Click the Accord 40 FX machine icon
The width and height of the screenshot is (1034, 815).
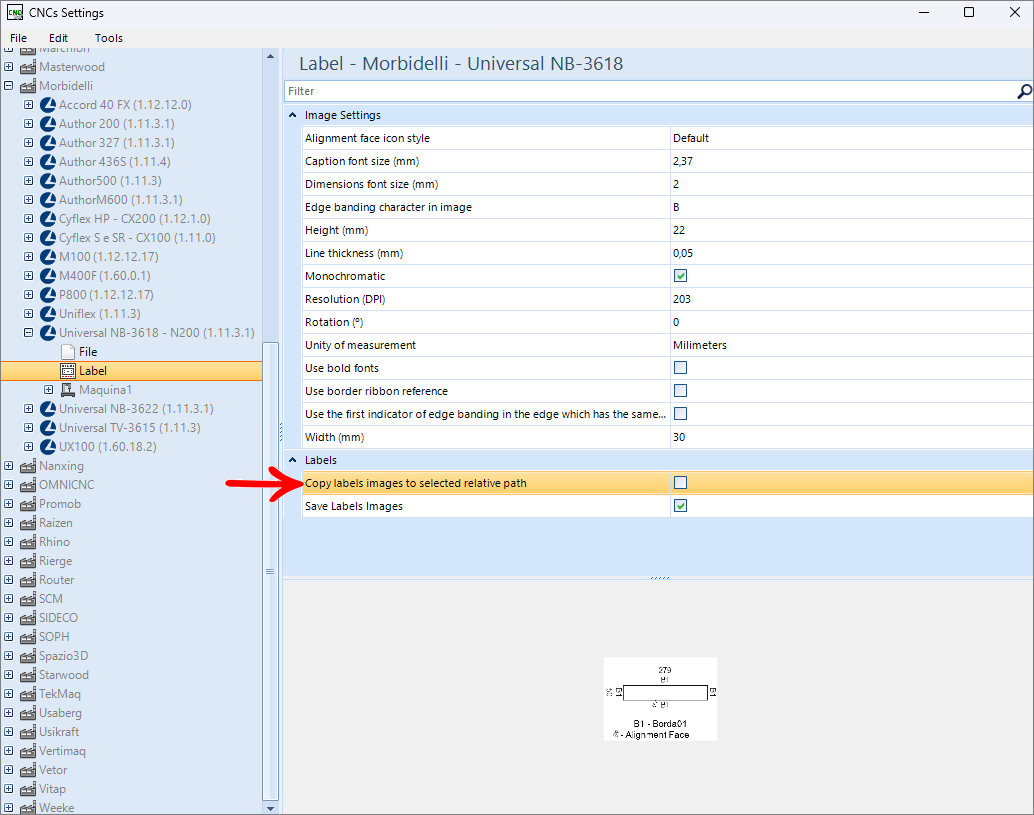[x=47, y=105]
